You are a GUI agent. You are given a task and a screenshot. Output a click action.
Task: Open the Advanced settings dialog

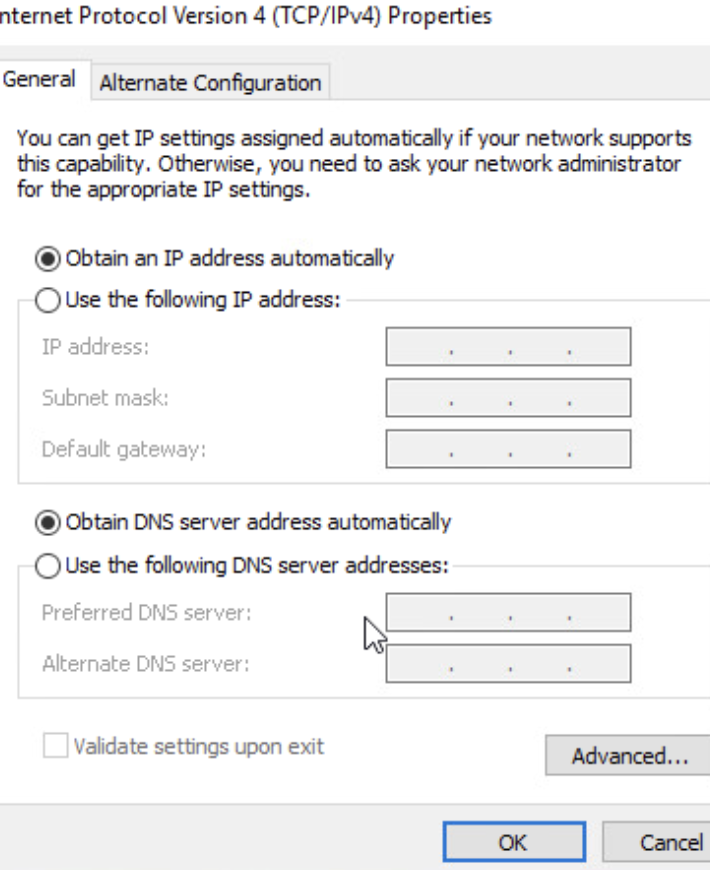click(x=629, y=756)
